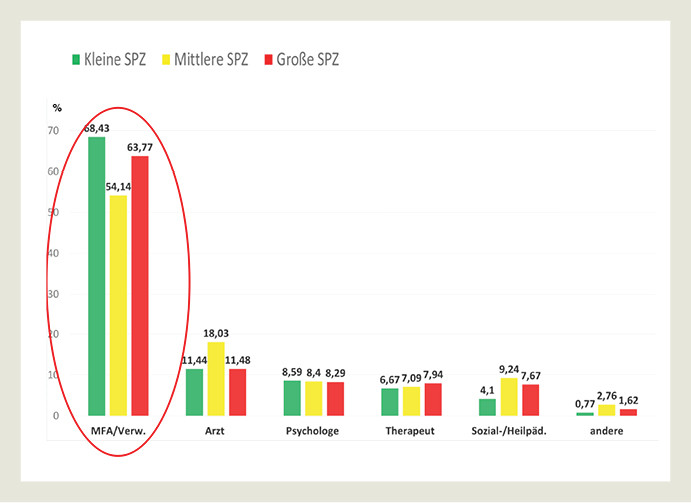Click the 2,76 data label over andere
The image size is (691, 503).
(607, 397)
